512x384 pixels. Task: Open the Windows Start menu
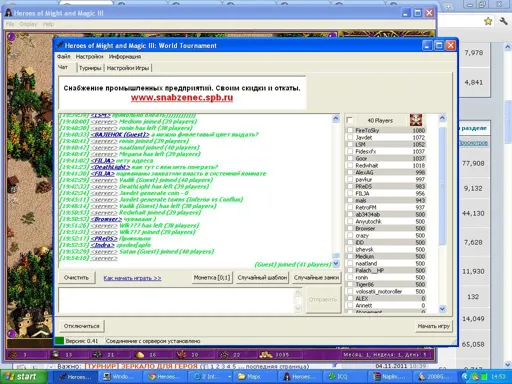pyautogui.click(x=23, y=377)
